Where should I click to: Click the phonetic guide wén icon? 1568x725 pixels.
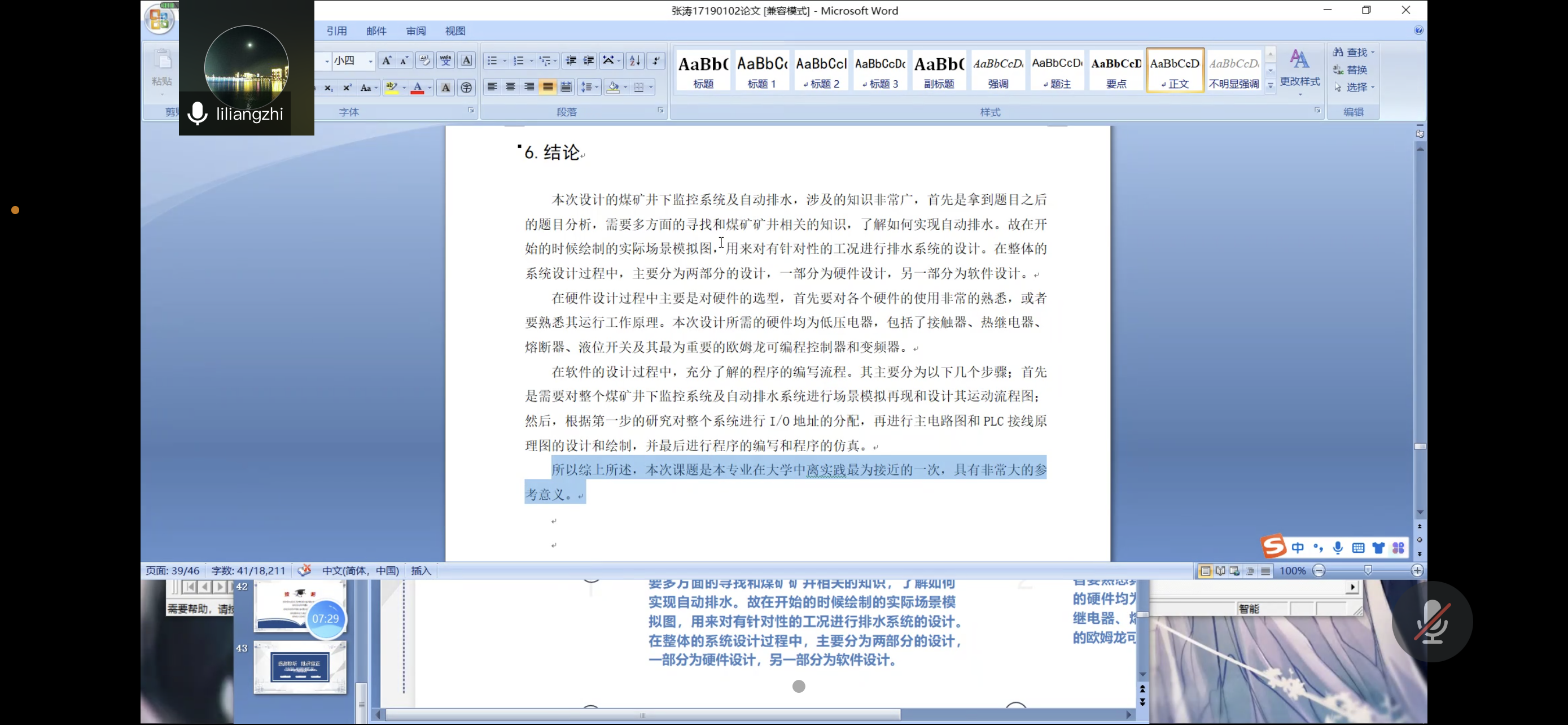point(445,60)
